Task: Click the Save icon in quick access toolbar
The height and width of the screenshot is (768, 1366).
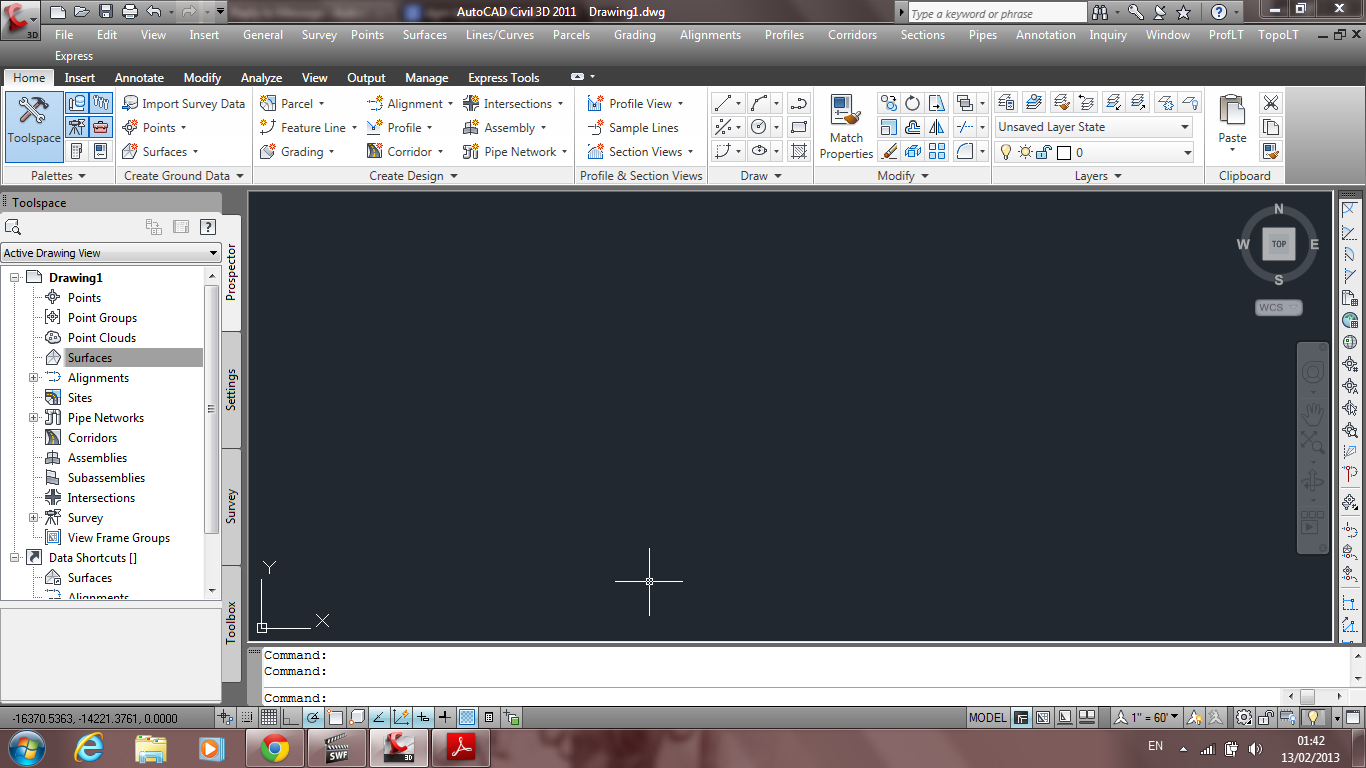Action: point(106,12)
